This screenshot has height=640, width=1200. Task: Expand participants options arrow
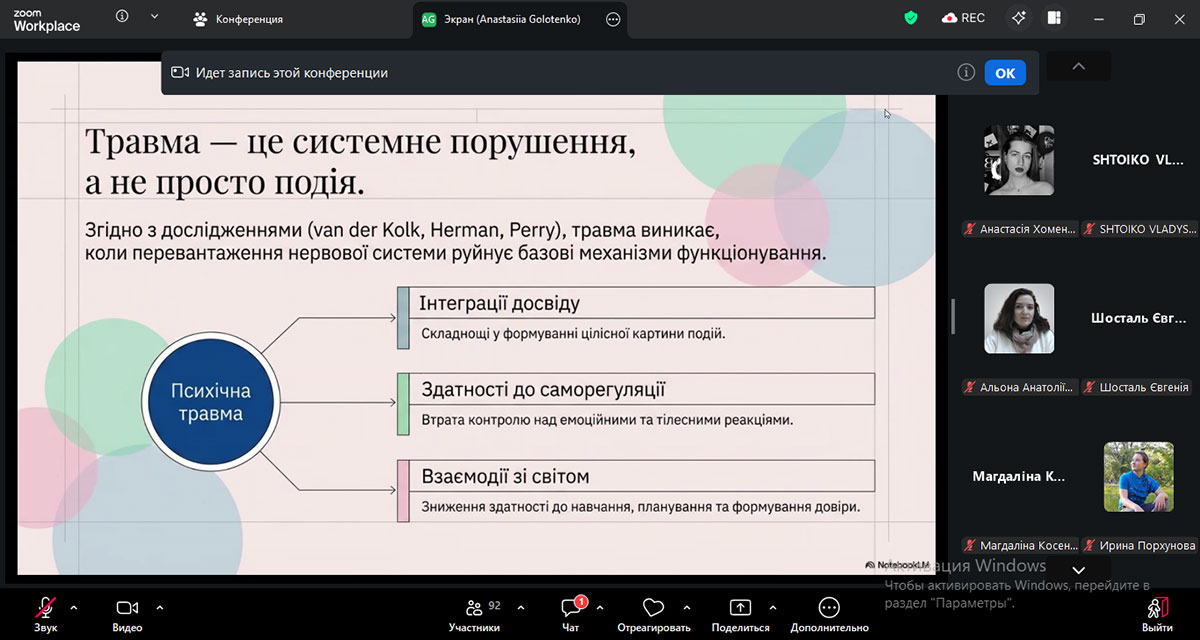point(513,607)
